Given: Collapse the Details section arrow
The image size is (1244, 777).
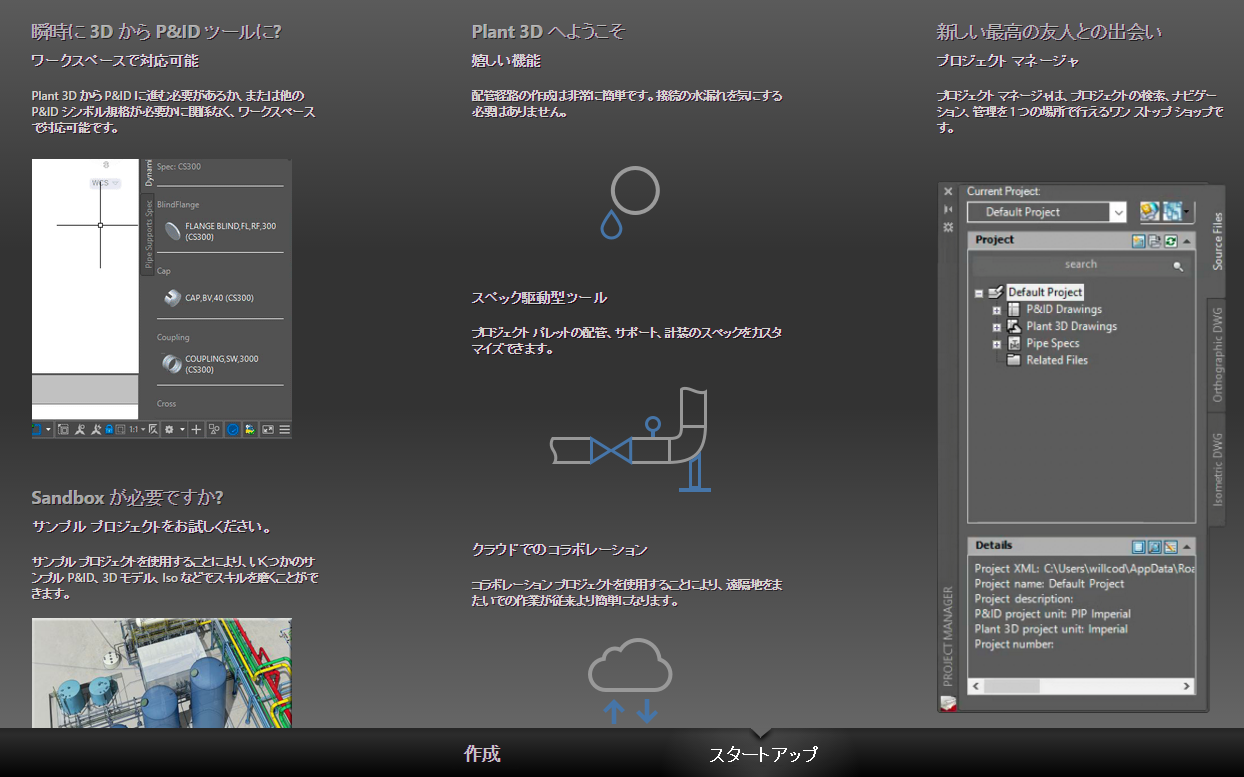Looking at the screenshot, I should pos(1186,547).
